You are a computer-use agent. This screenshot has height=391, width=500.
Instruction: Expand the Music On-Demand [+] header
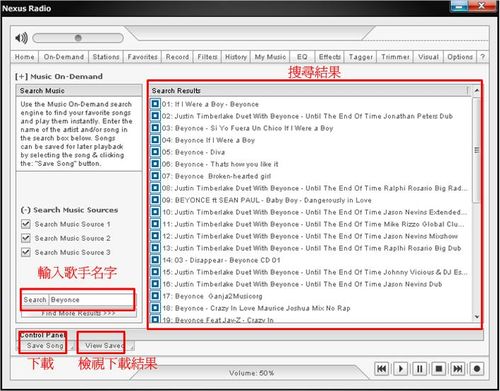(59, 76)
